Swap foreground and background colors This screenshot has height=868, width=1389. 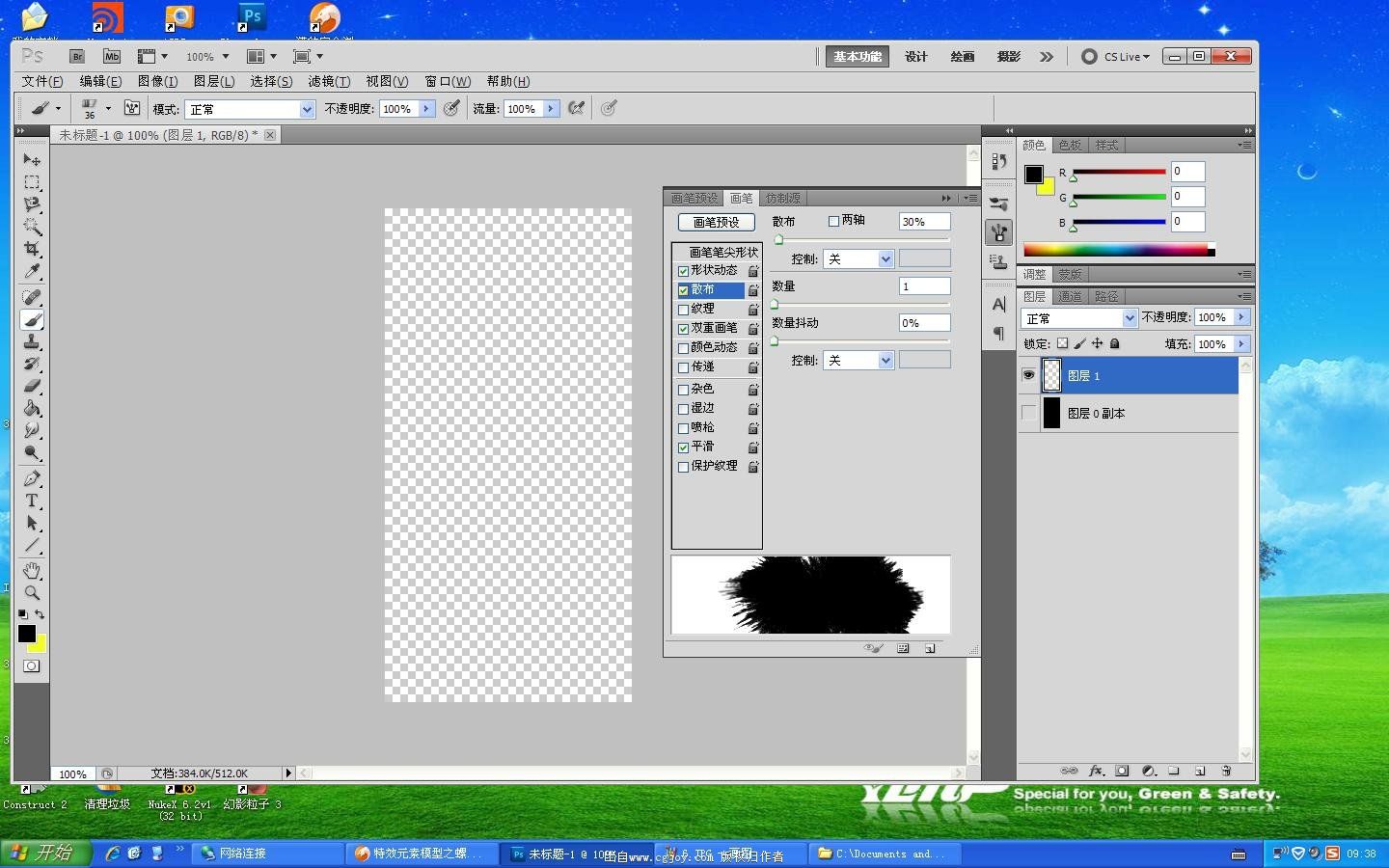pos(40,614)
